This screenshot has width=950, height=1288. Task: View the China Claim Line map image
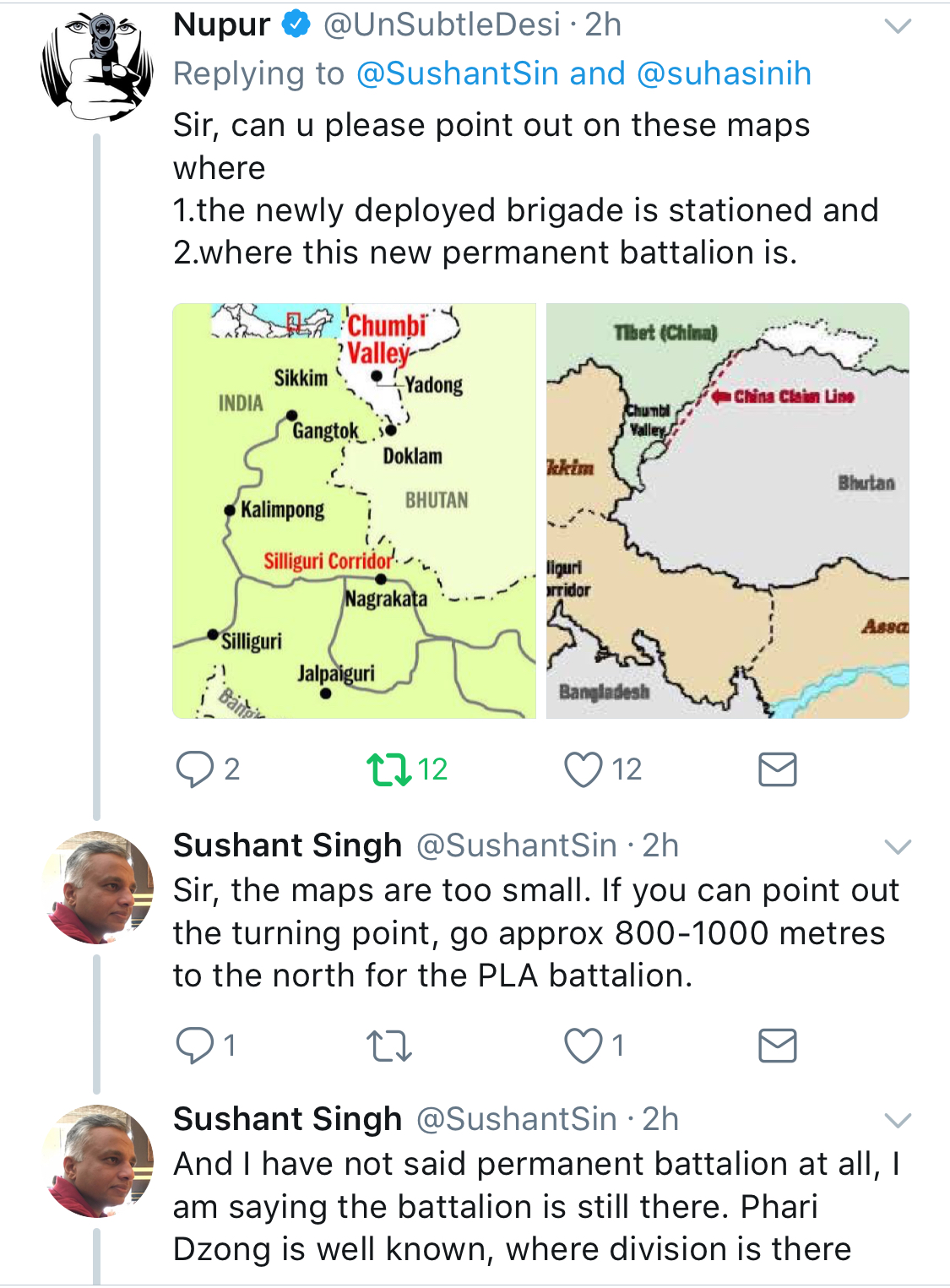pyautogui.click(x=727, y=511)
